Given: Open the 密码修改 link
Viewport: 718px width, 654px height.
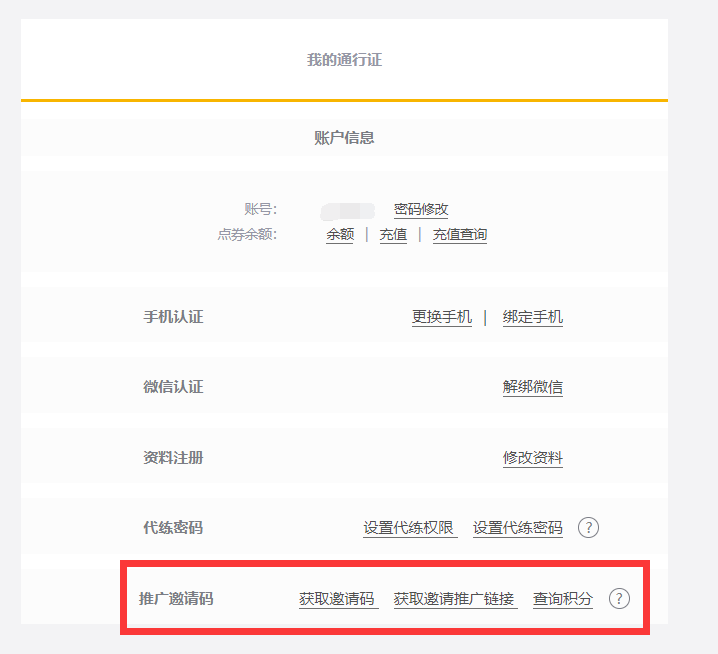Looking at the screenshot, I should point(421,209).
